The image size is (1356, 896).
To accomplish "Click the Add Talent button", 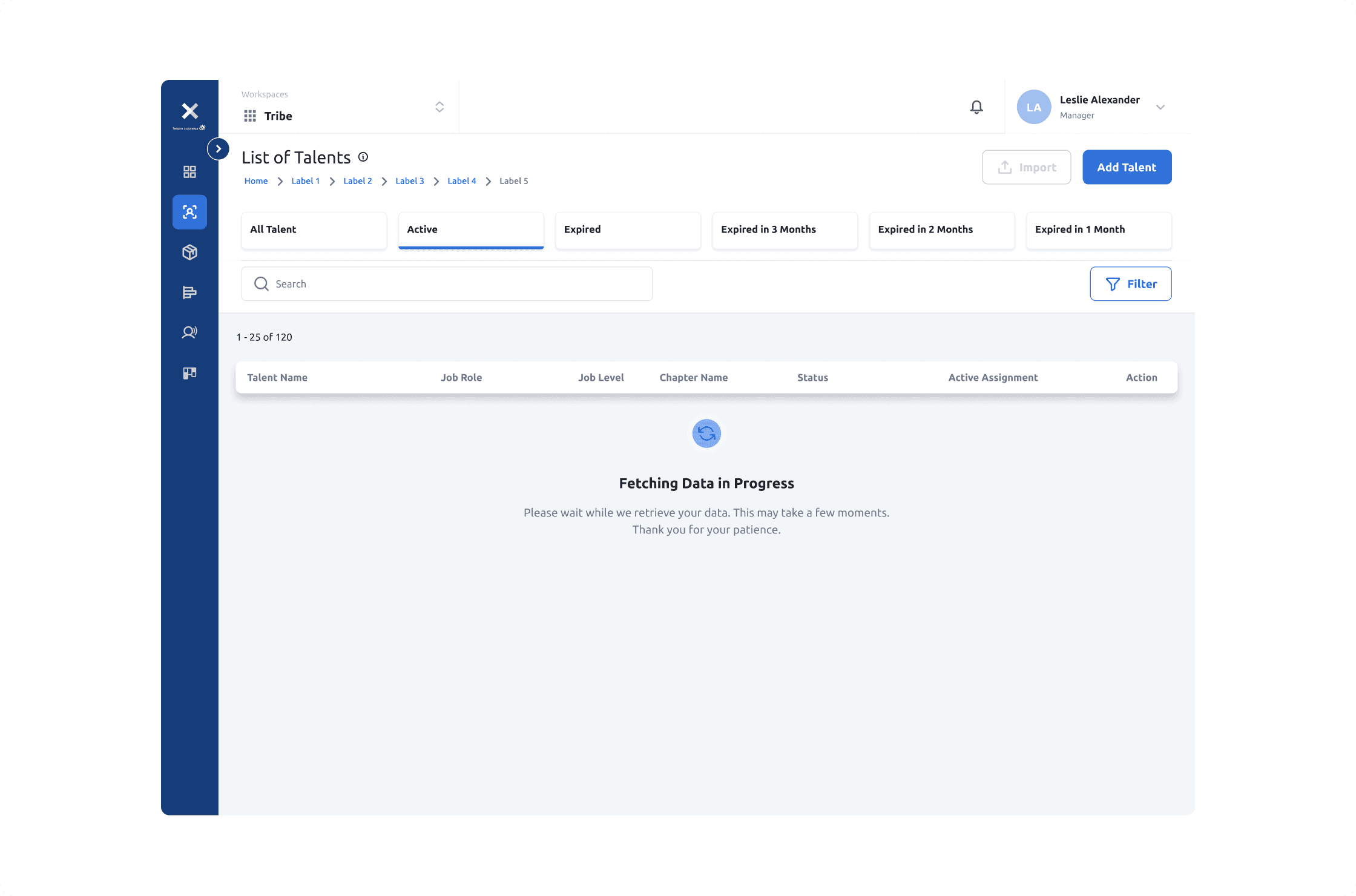I will tap(1127, 167).
